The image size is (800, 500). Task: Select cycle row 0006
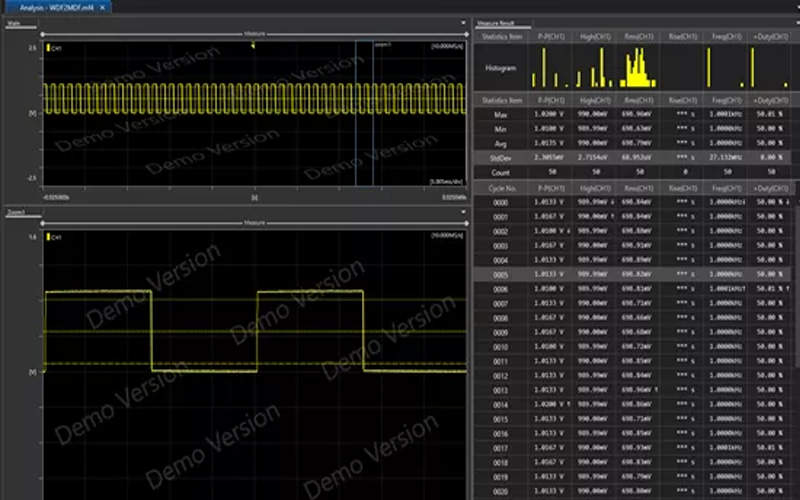coord(633,289)
